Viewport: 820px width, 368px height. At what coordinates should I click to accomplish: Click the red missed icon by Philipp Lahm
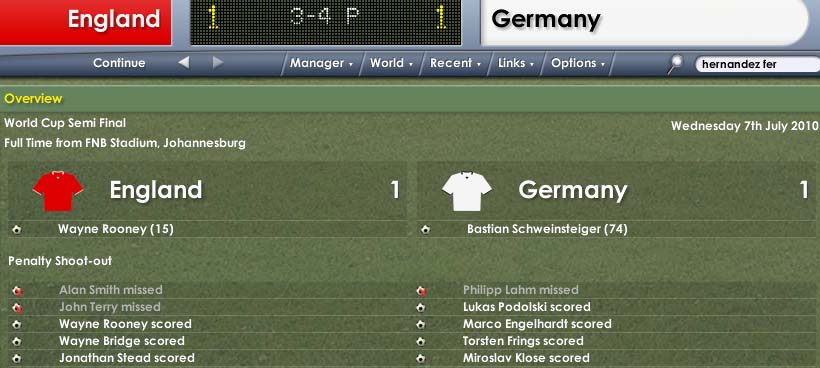[x=422, y=291]
